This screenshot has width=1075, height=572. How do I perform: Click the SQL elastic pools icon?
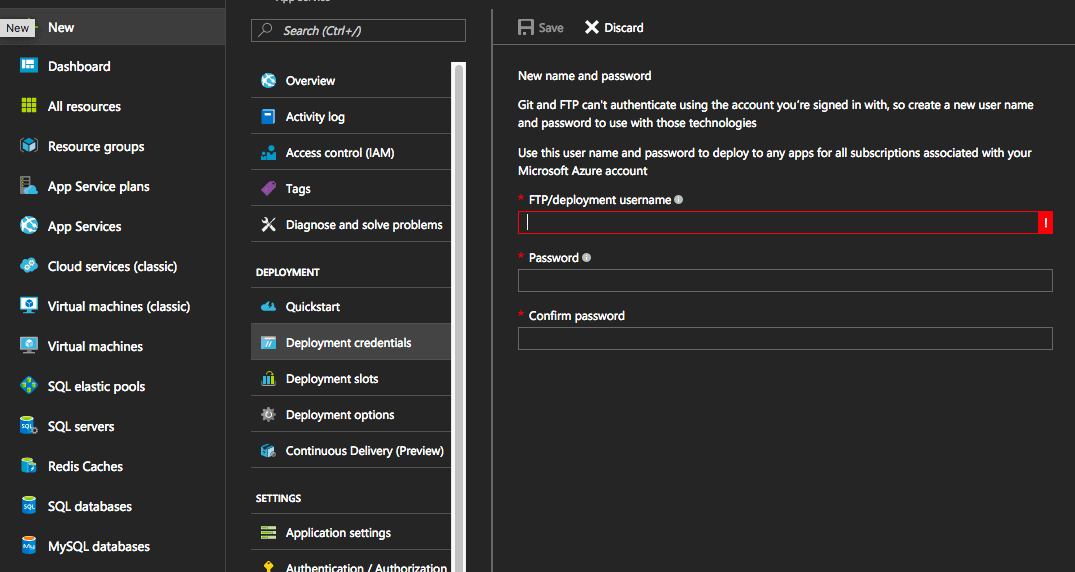[29, 385]
